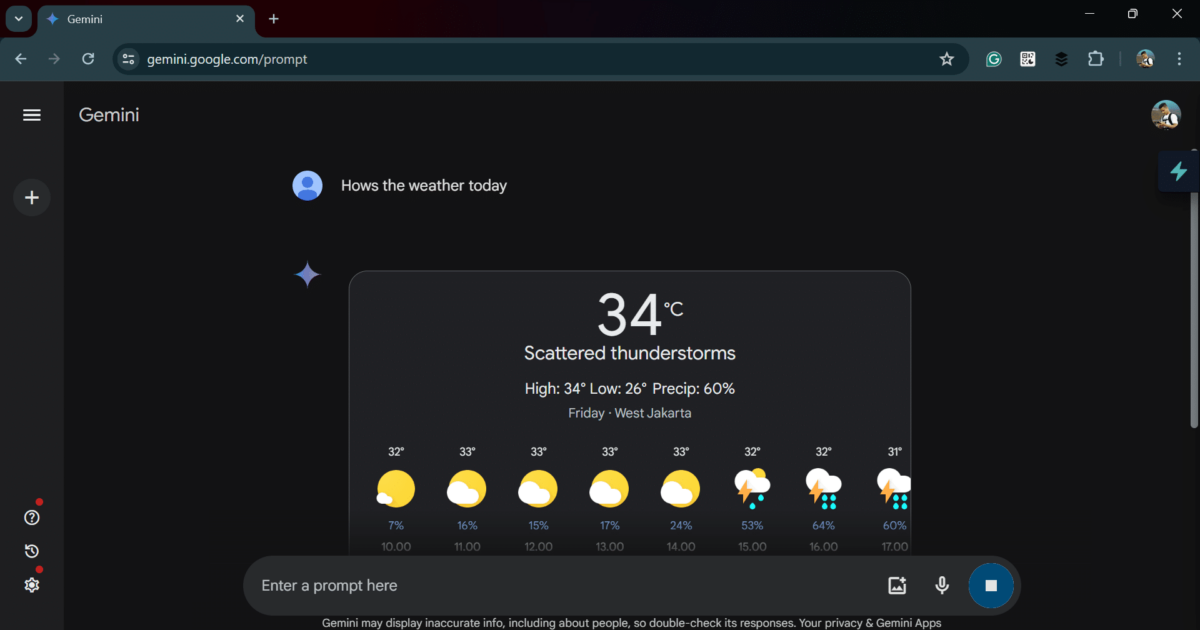Click the upload image icon
Viewport: 1200px width, 630px height.
[896, 586]
